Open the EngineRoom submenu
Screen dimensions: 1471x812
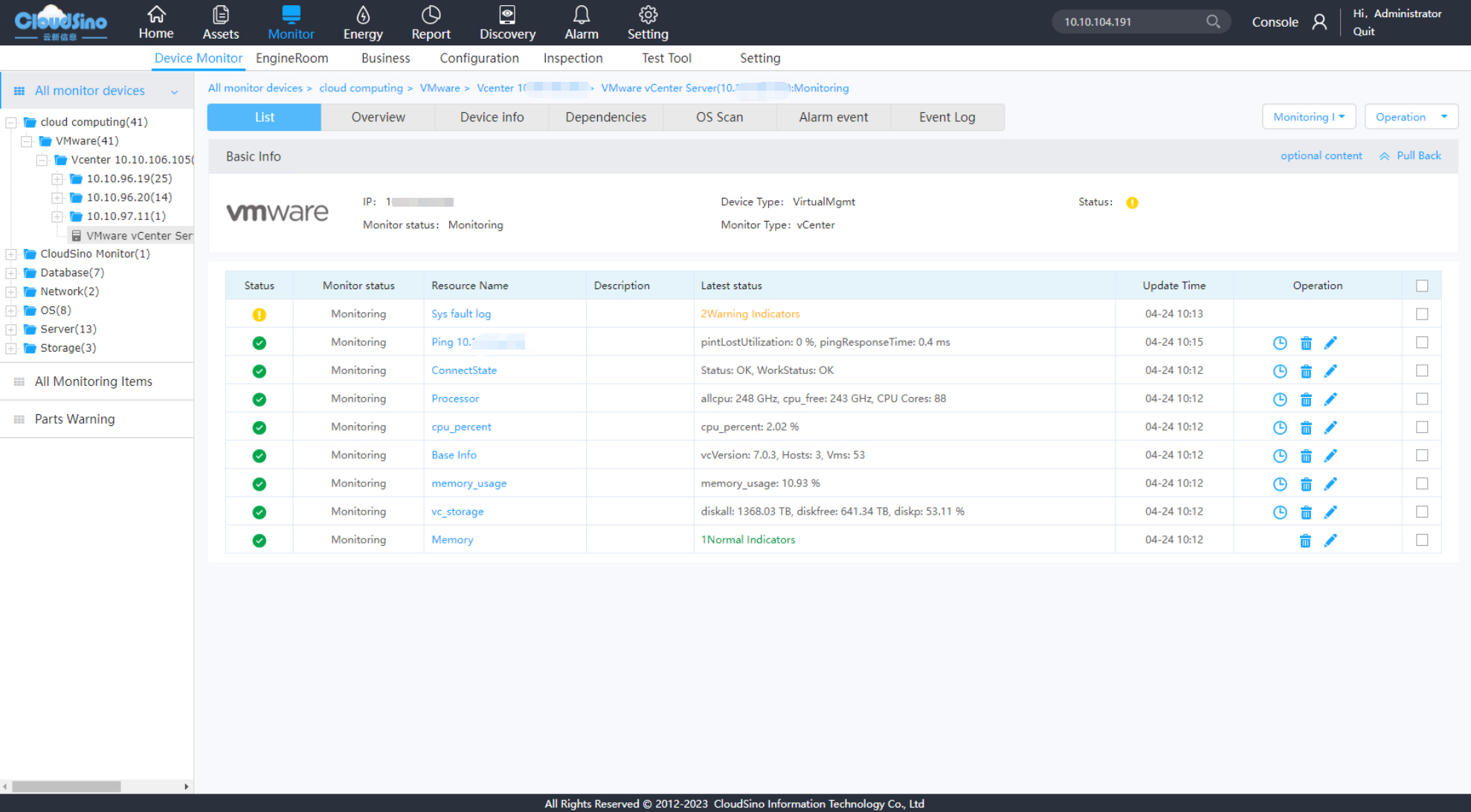292,58
